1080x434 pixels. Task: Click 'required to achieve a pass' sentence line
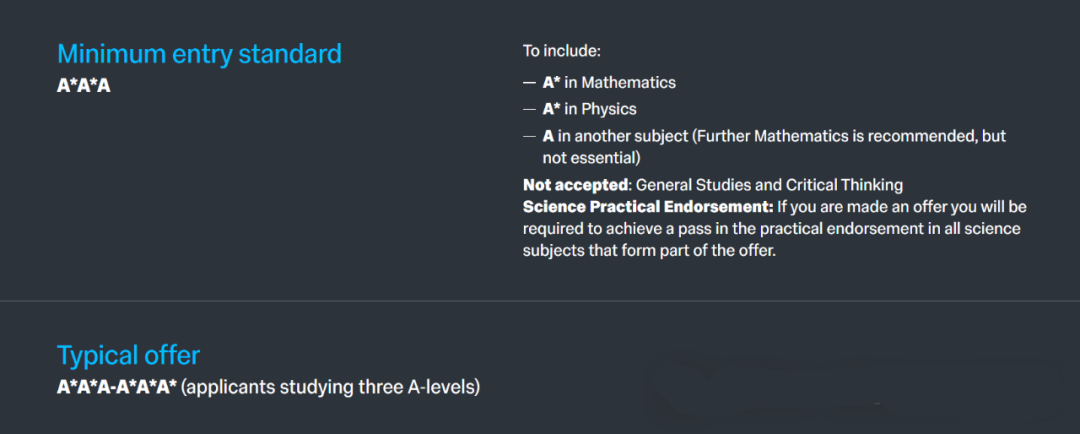(772, 229)
